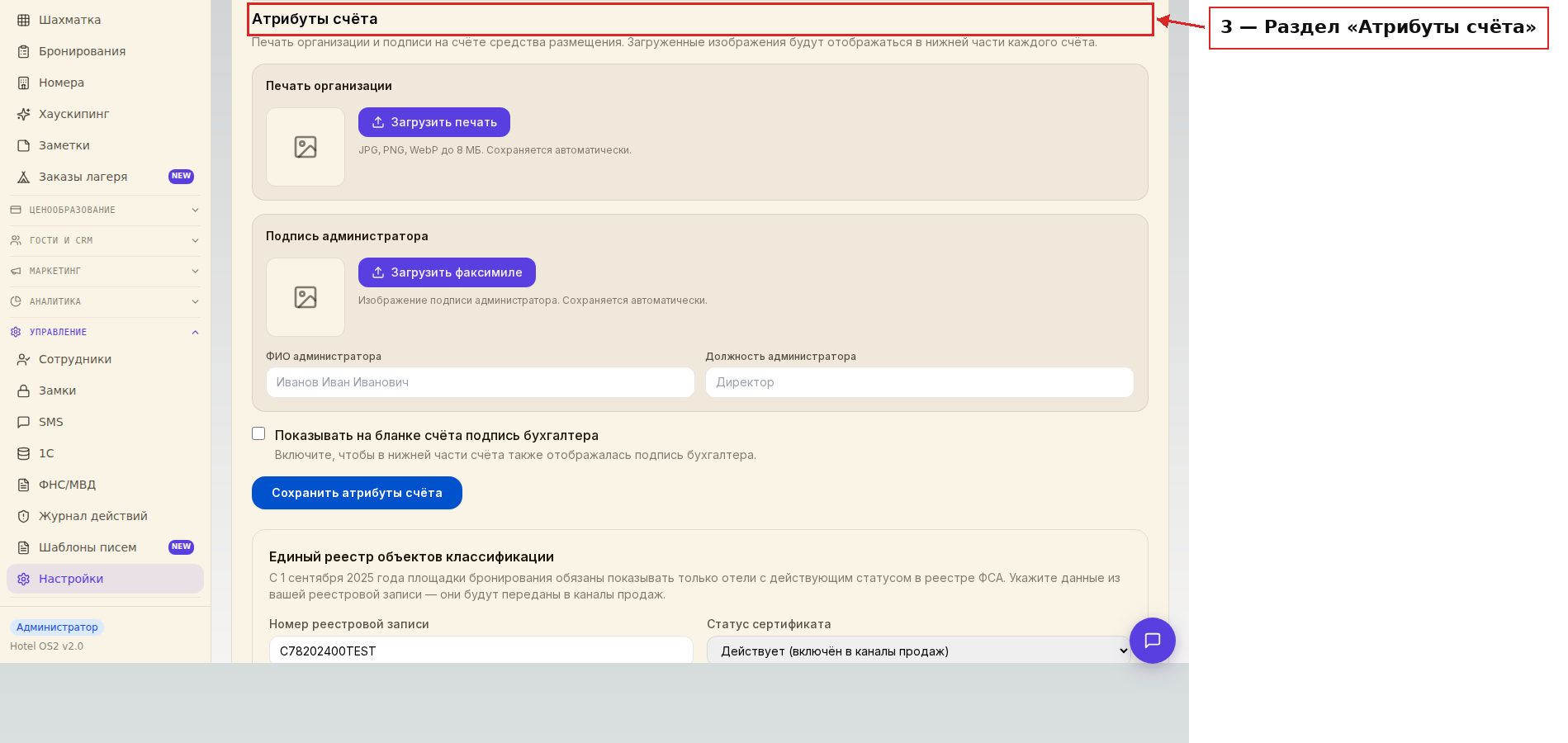Screen dimensions: 1568x743
Task: Open Номера menu item
Action: pyautogui.click(x=105, y=83)
